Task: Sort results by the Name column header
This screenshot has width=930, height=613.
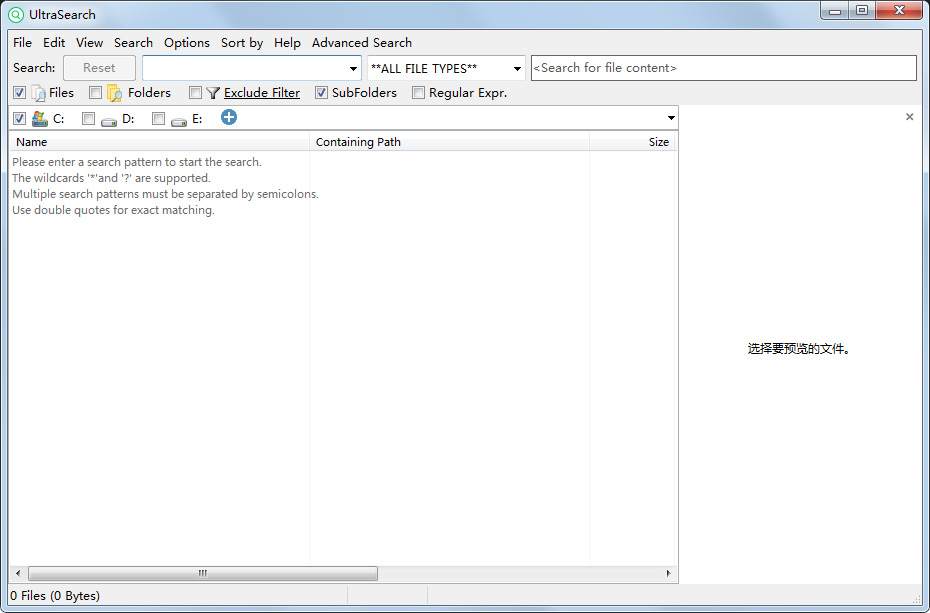Action: click(x=159, y=142)
